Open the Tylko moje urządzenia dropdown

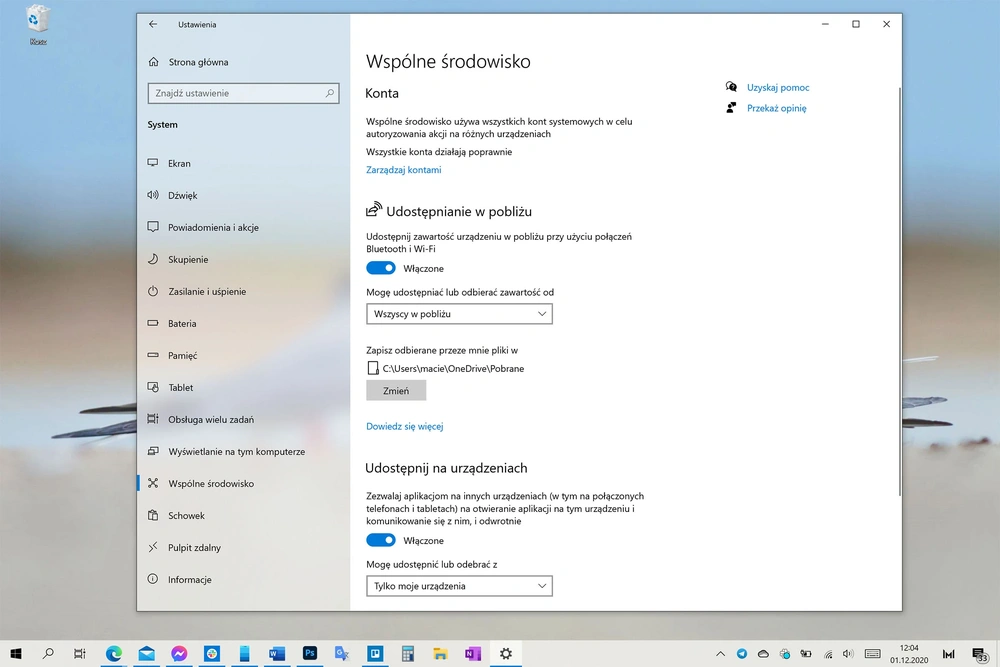tap(459, 586)
